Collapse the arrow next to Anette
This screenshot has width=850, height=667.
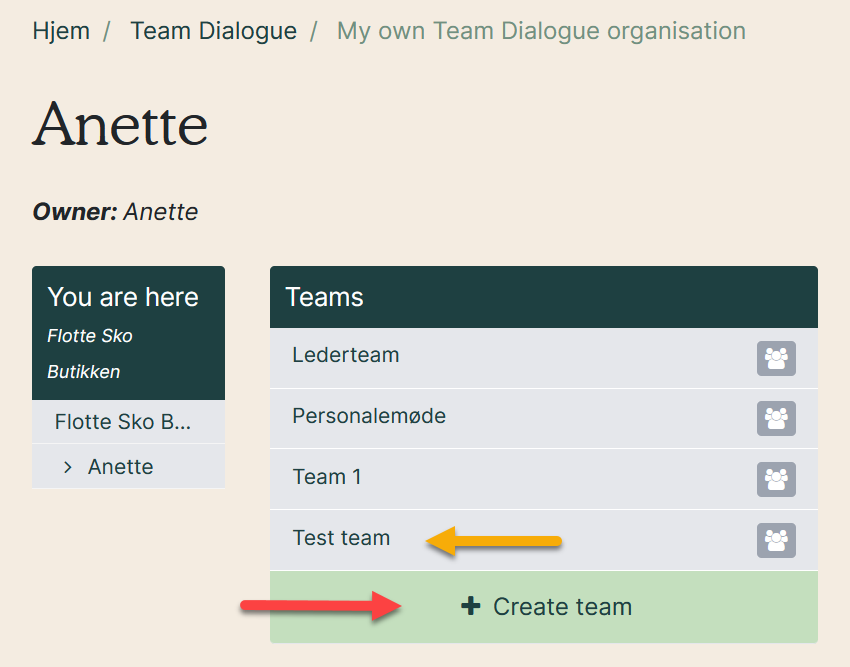click(x=68, y=466)
